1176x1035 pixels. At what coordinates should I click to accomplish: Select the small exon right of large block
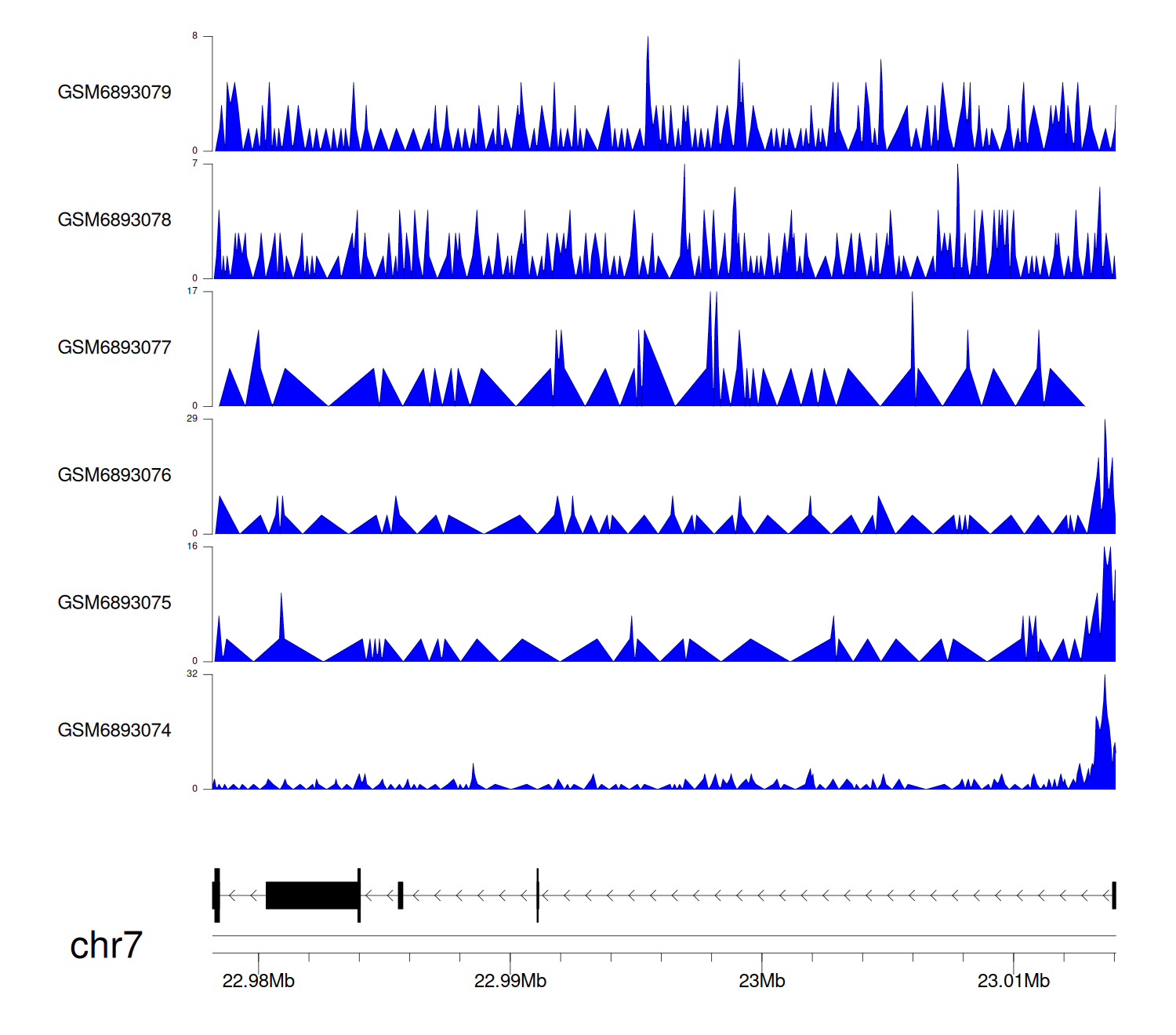pos(401,895)
